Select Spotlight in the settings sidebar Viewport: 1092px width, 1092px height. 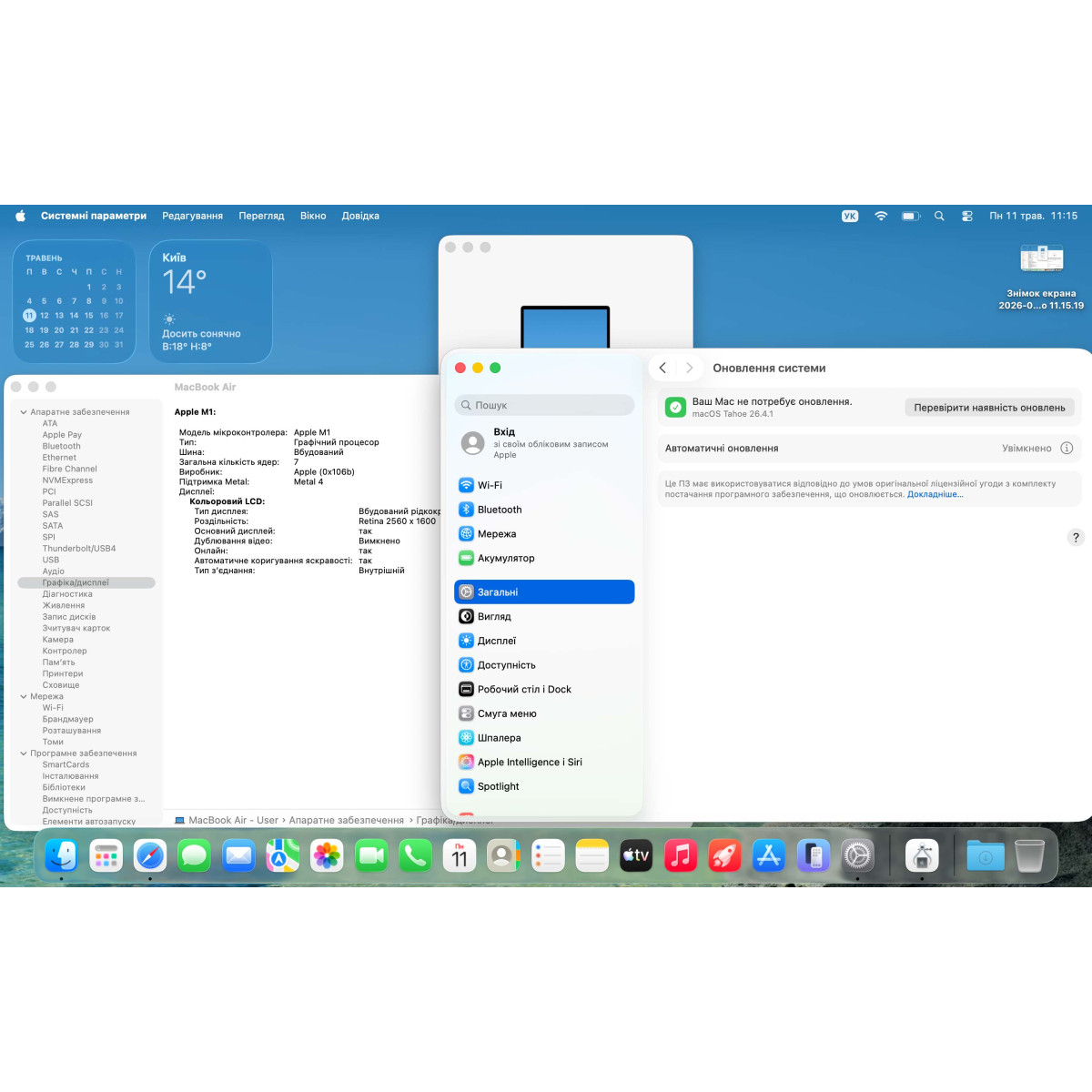click(x=544, y=787)
